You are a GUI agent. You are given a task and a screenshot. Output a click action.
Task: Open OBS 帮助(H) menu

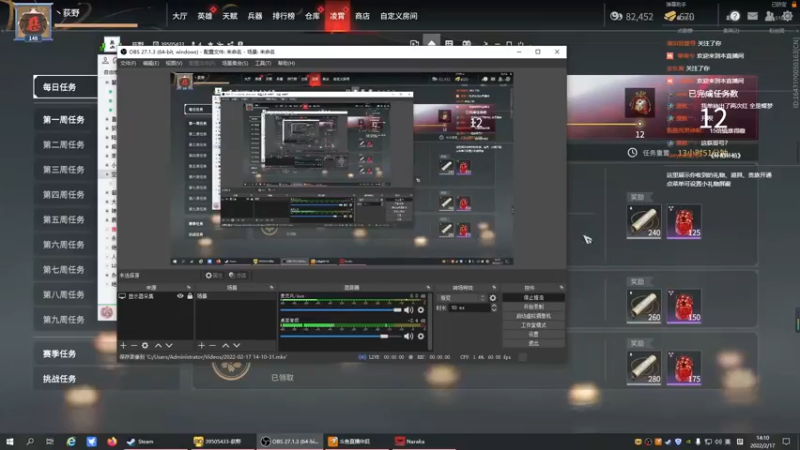click(x=286, y=63)
